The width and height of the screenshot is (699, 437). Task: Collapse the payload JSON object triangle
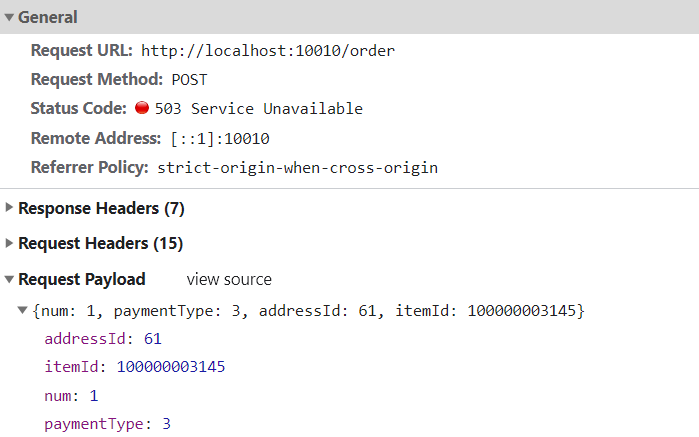(23, 311)
